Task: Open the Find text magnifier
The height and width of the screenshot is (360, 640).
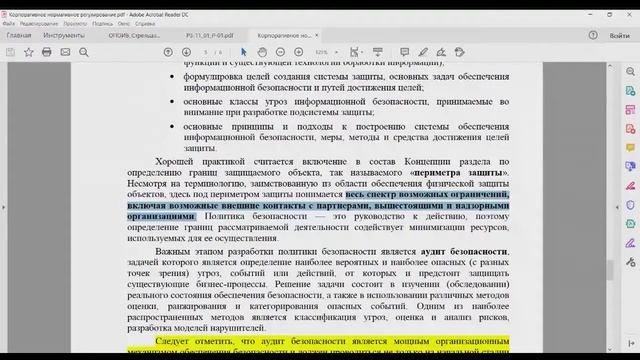Action: [84, 52]
